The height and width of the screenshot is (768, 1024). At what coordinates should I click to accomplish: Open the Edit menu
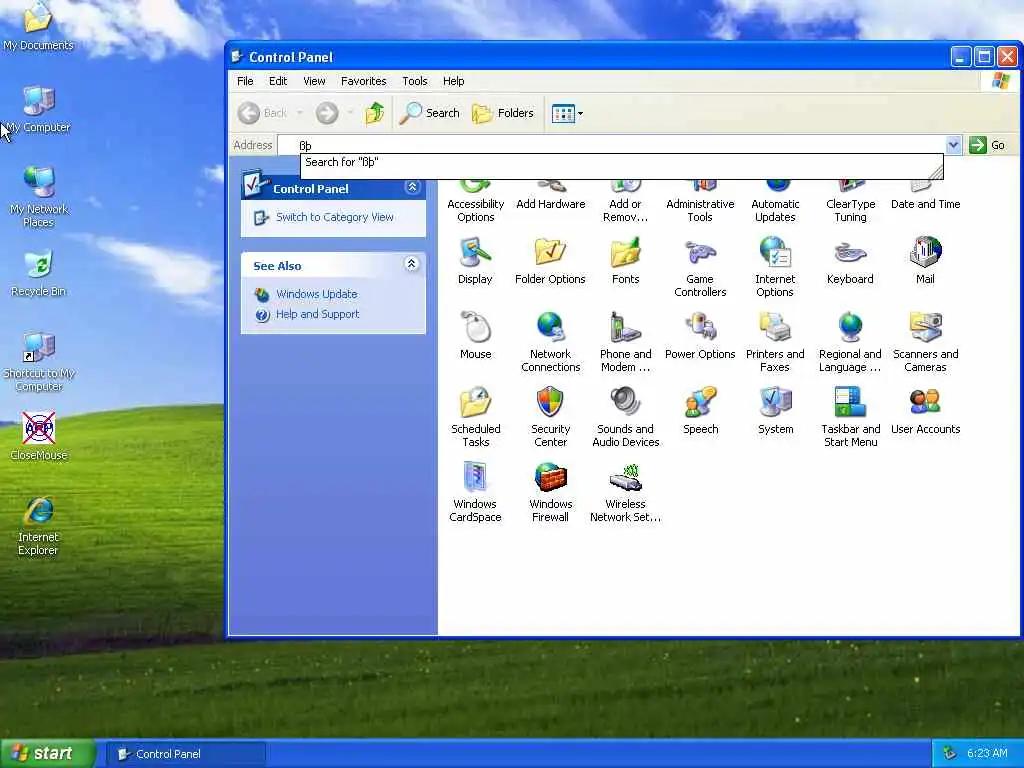(x=278, y=81)
